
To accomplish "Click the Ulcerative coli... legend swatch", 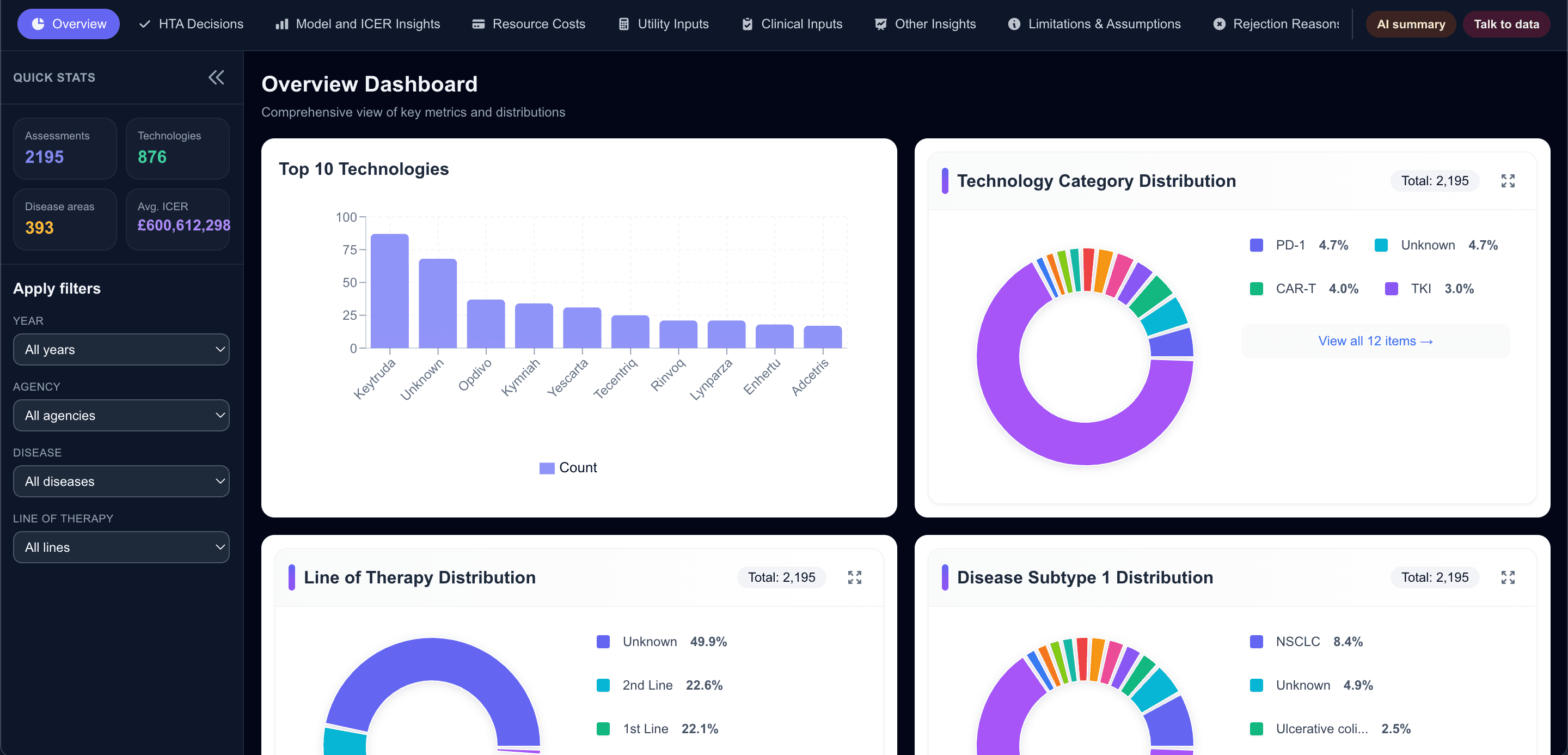I will 1257,729.
